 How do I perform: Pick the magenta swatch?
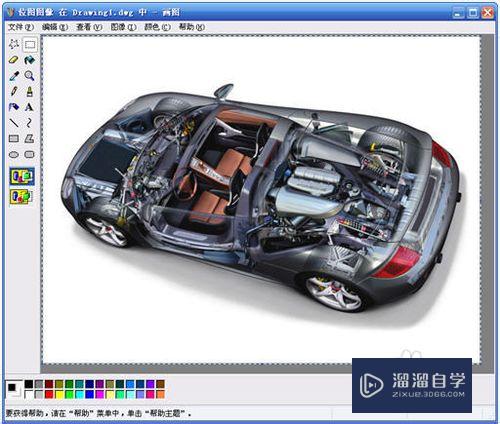click(99, 395)
